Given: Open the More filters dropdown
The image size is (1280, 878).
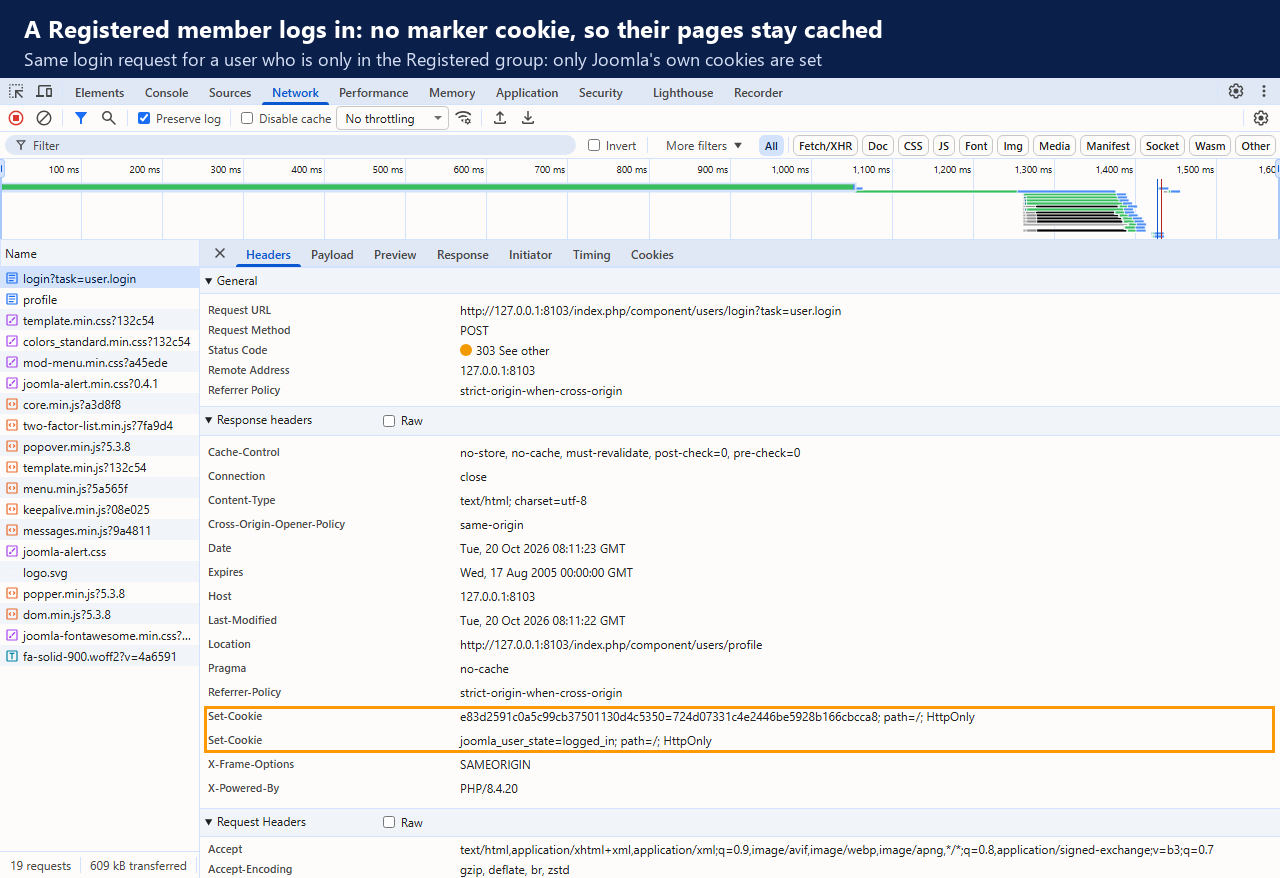Looking at the screenshot, I should point(704,145).
